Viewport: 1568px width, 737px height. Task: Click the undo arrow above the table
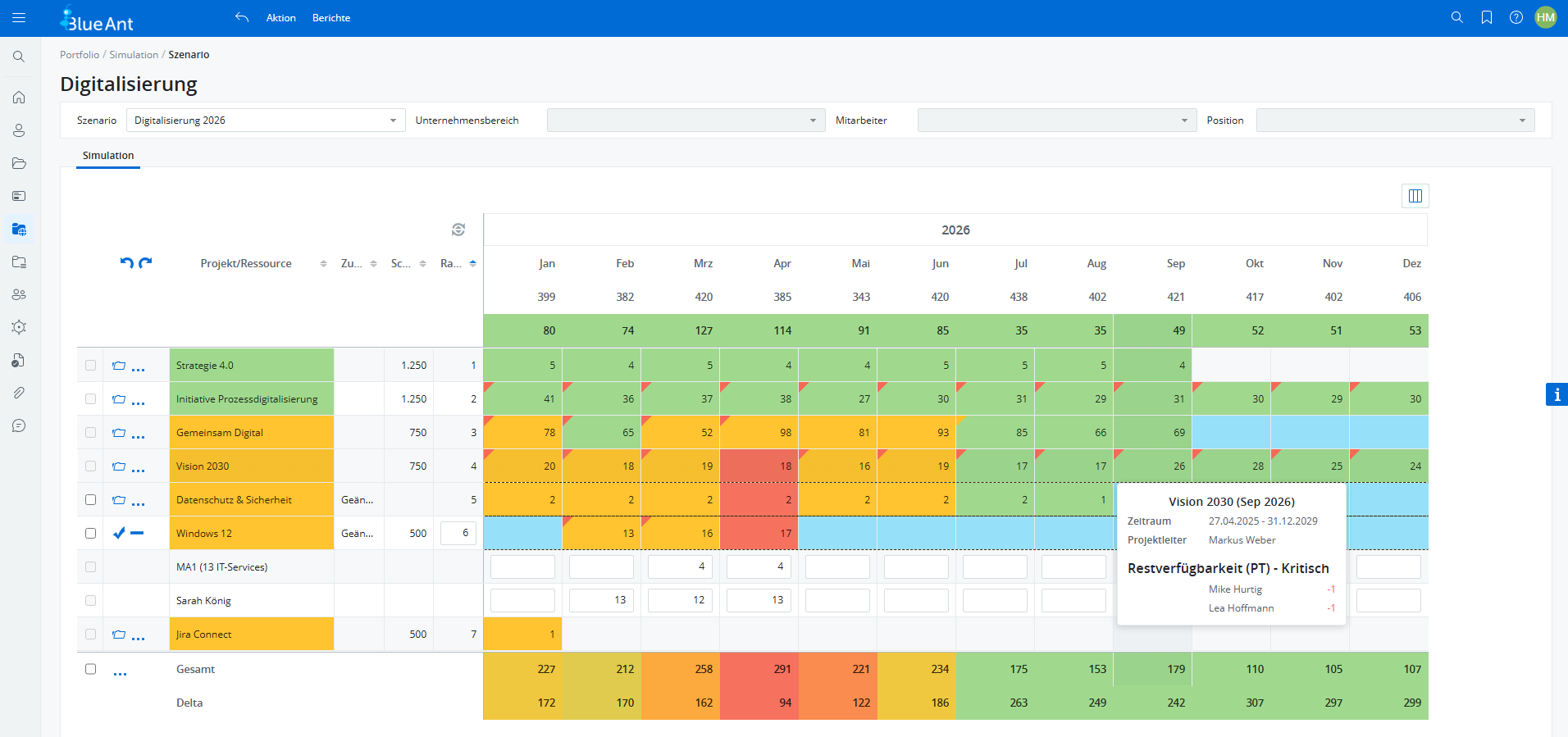(126, 263)
